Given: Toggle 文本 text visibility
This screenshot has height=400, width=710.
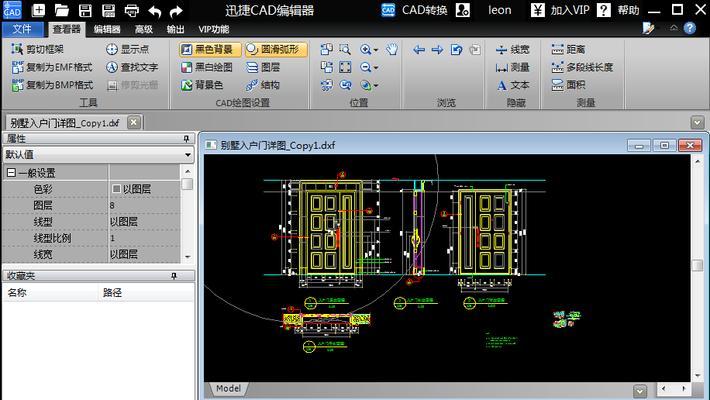Looking at the screenshot, I should [512, 85].
